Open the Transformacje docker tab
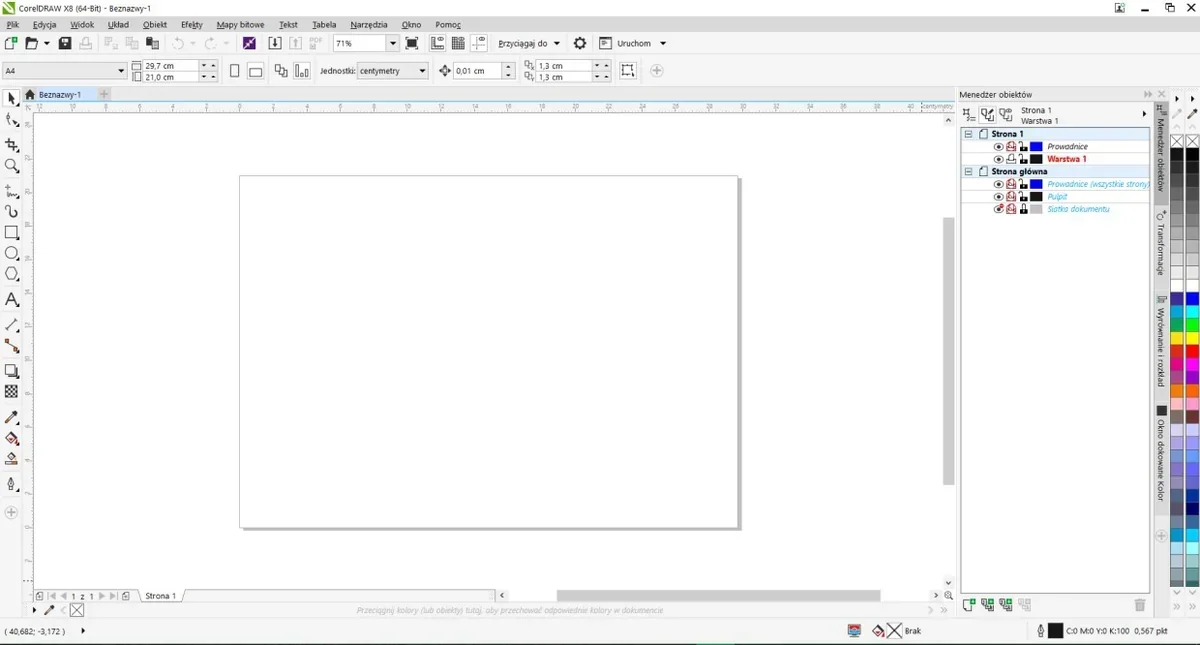The height and width of the screenshot is (645, 1200). [x=1161, y=243]
